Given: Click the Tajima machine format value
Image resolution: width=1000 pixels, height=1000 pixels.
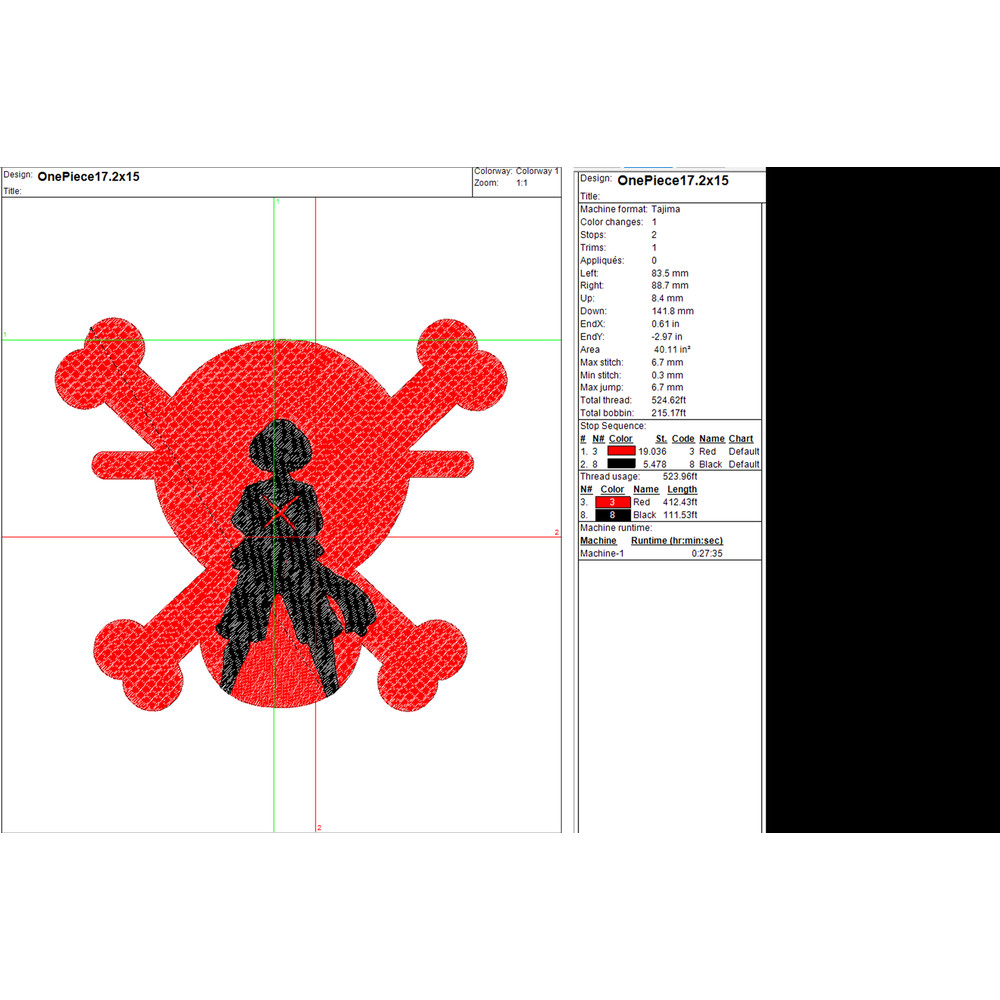Looking at the screenshot, I should point(666,210).
